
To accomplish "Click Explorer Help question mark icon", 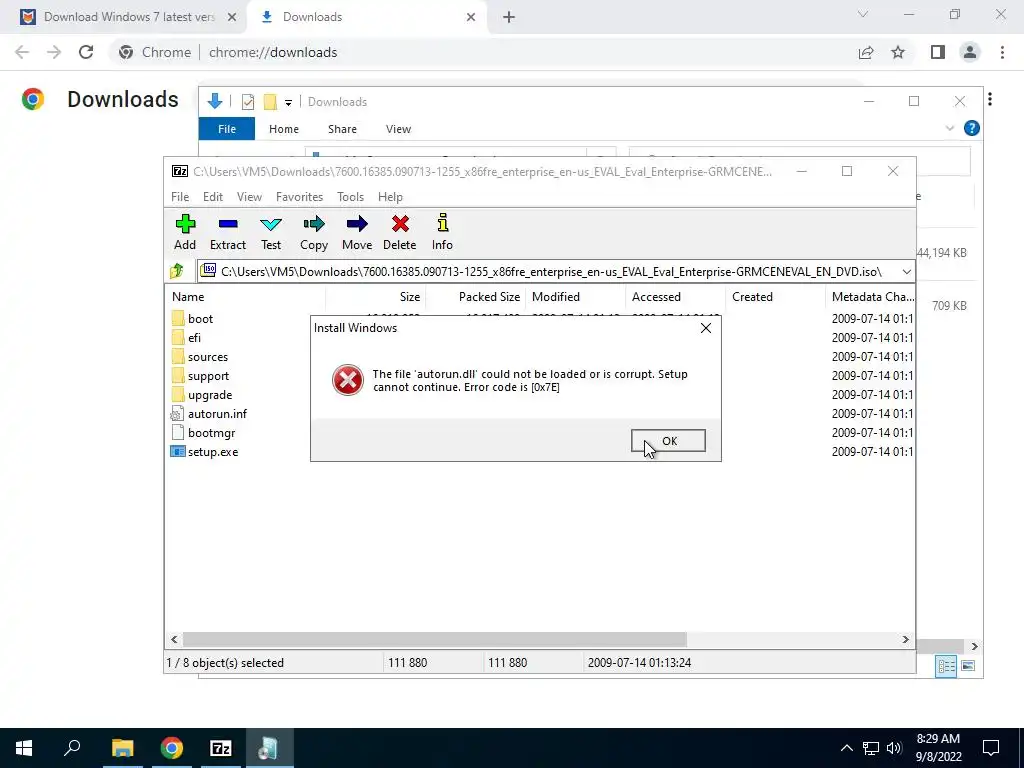I will (972, 128).
